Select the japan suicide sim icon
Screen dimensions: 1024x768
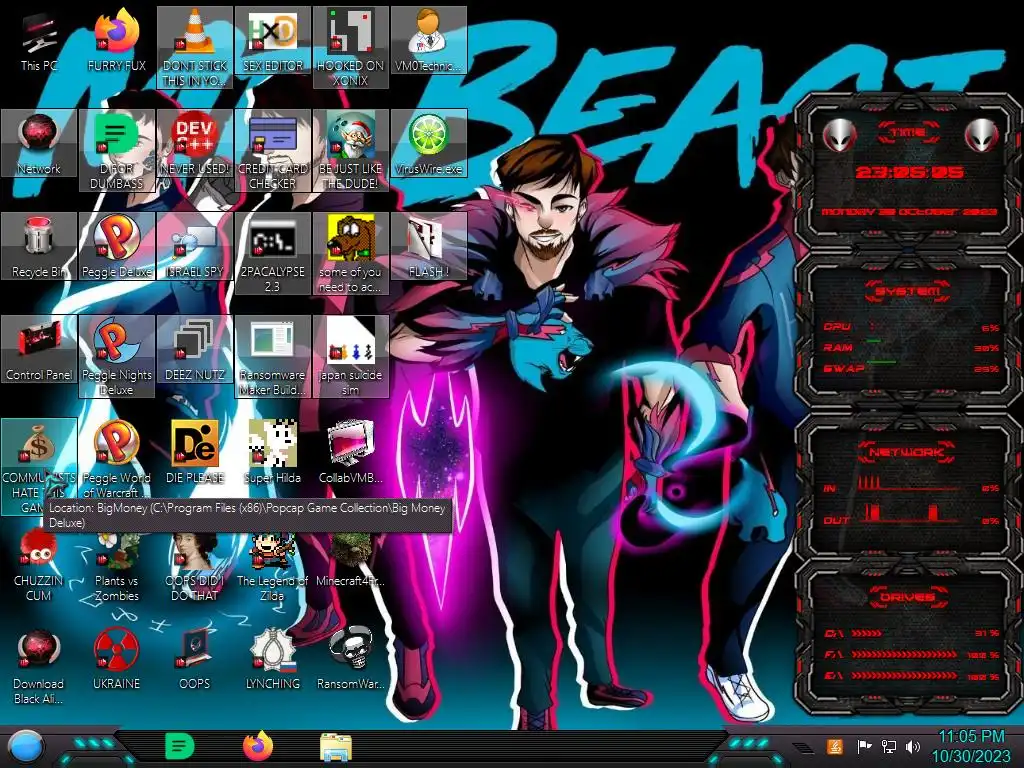(x=351, y=356)
